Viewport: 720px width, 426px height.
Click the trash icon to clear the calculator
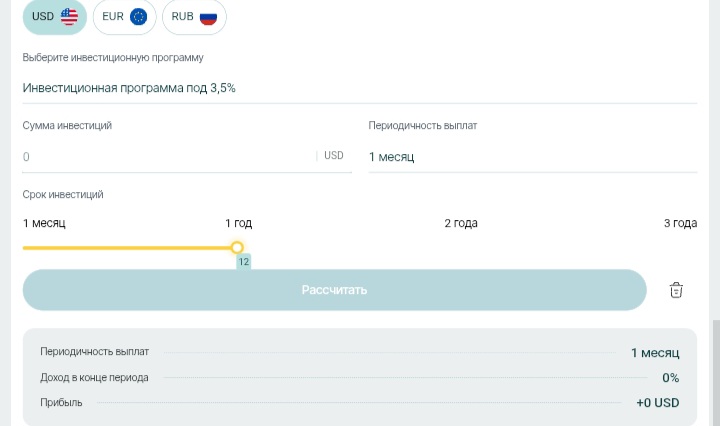(x=676, y=290)
